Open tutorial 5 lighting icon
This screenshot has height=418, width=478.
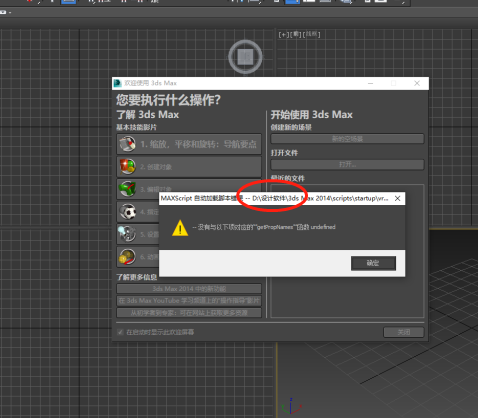pos(127,234)
